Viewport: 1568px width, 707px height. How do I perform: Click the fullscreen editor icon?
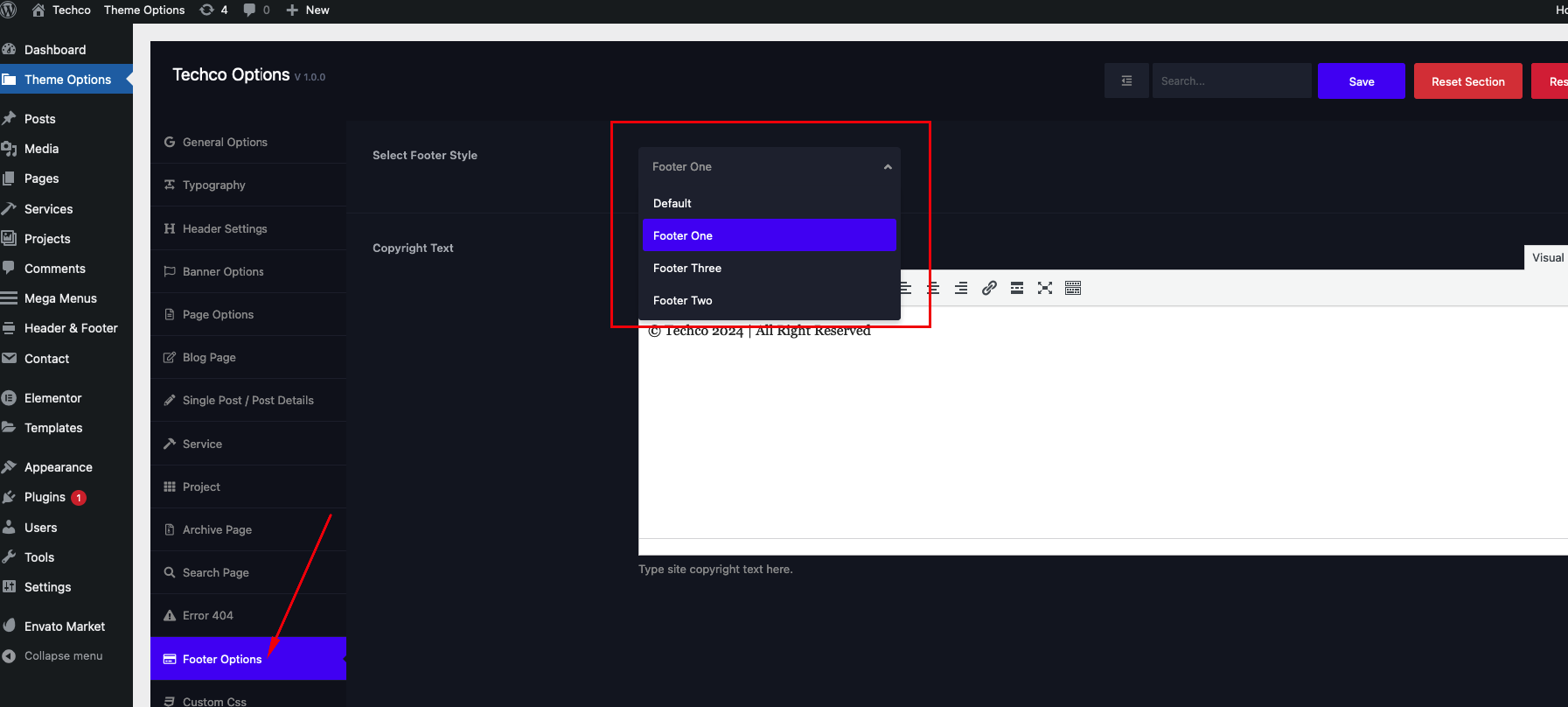tap(1045, 288)
